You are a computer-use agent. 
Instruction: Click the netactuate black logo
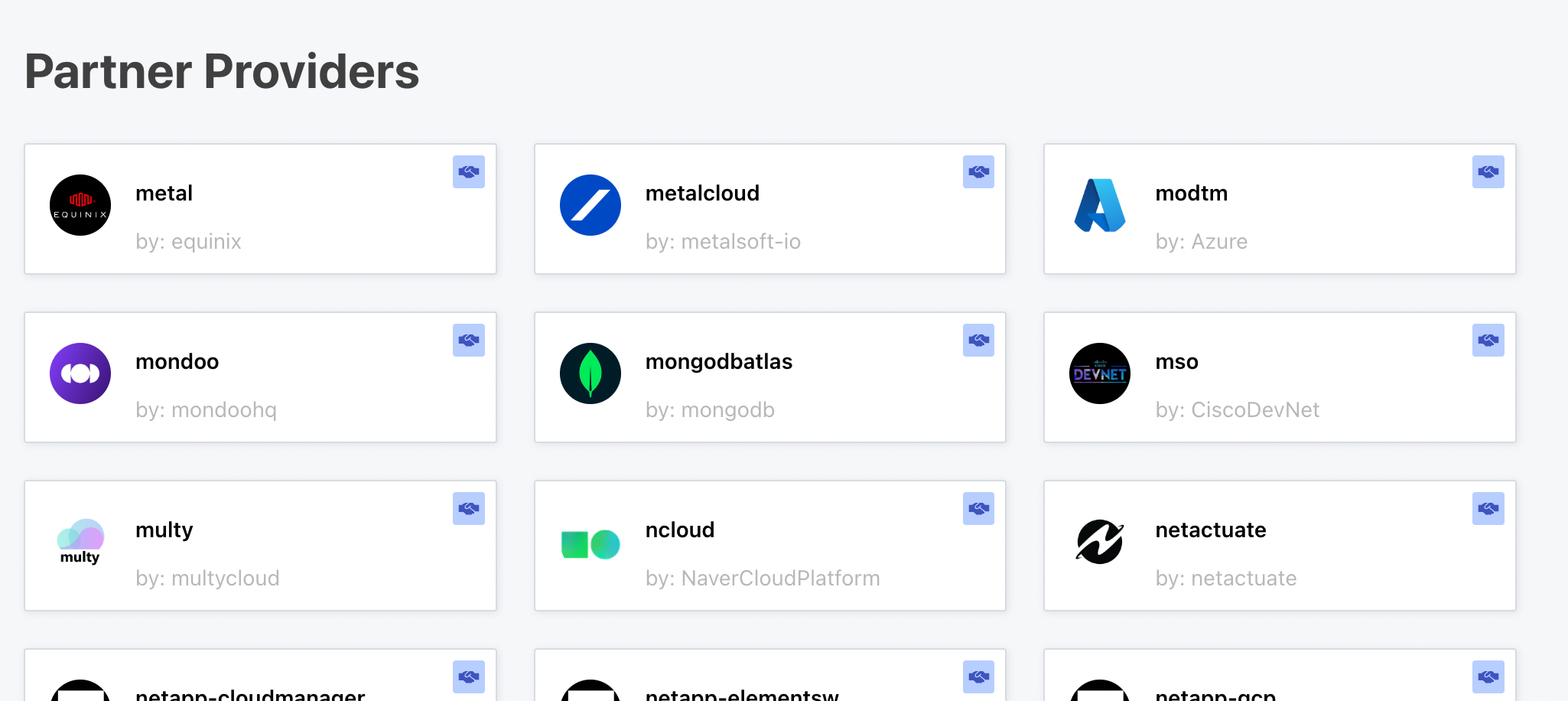1100,542
